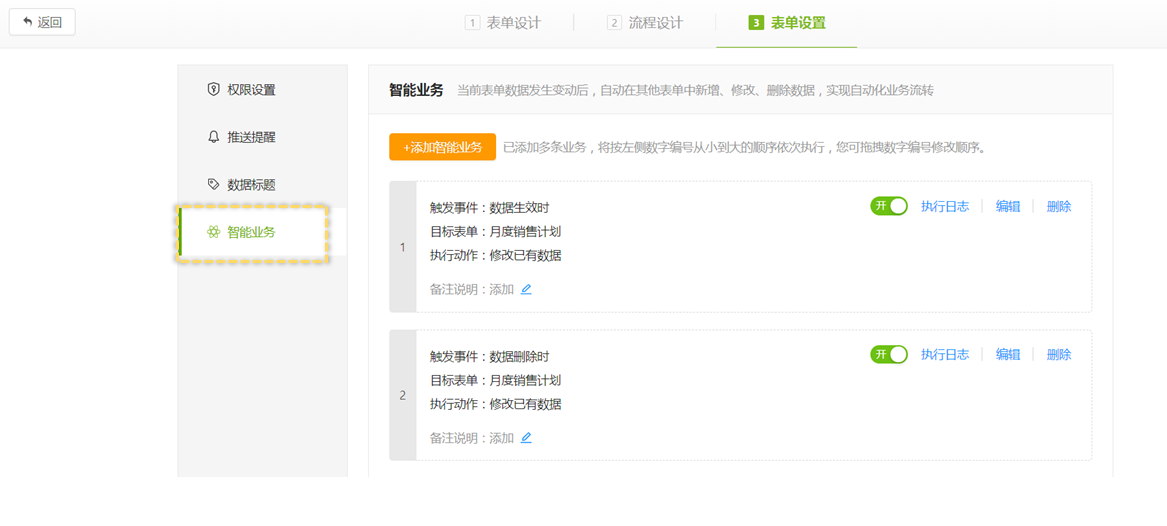Open 执行日志 for the 数据删除时 rule
Screen dimensions: 1167x526
(944, 355)
